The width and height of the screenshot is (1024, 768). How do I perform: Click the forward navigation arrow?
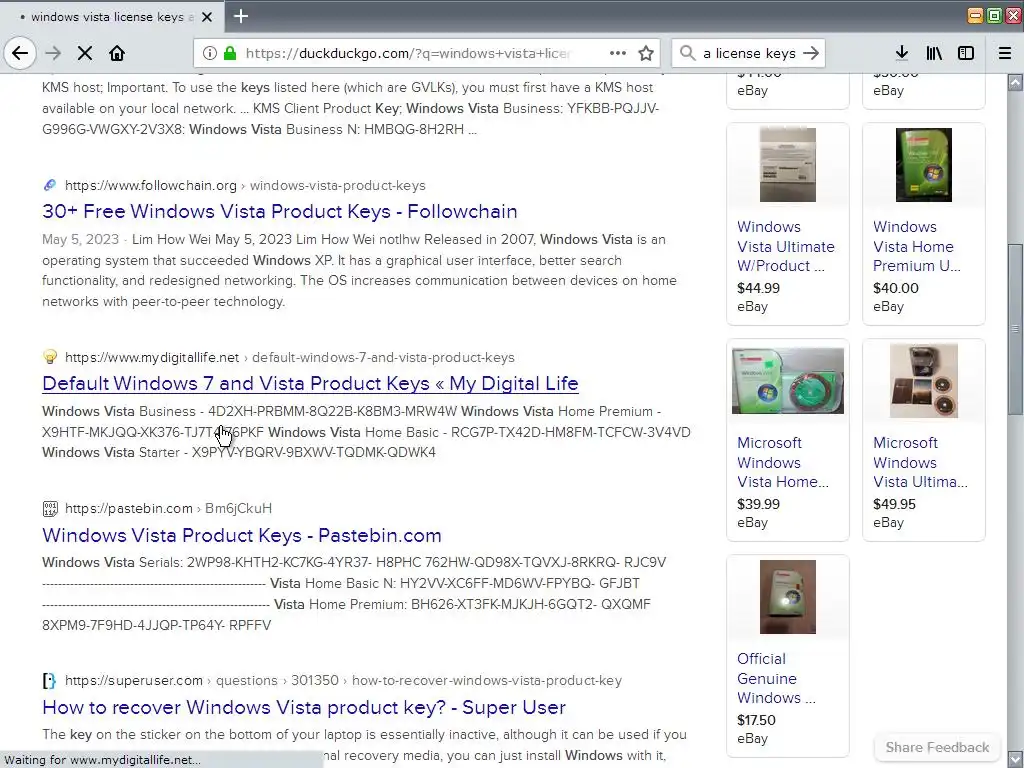[53, 53]
